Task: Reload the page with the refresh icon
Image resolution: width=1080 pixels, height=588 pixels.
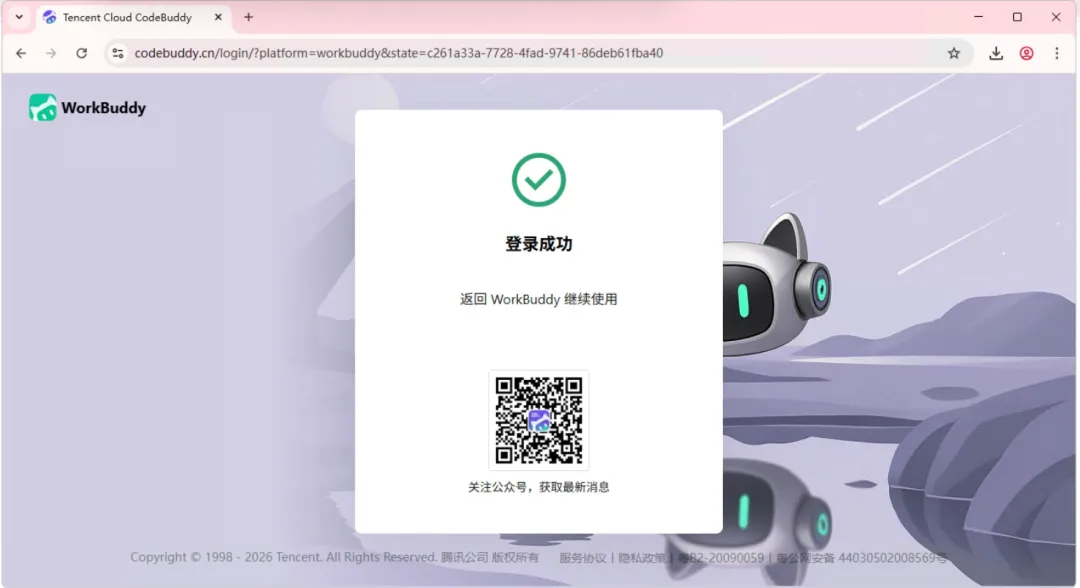Action: (81, 53)
